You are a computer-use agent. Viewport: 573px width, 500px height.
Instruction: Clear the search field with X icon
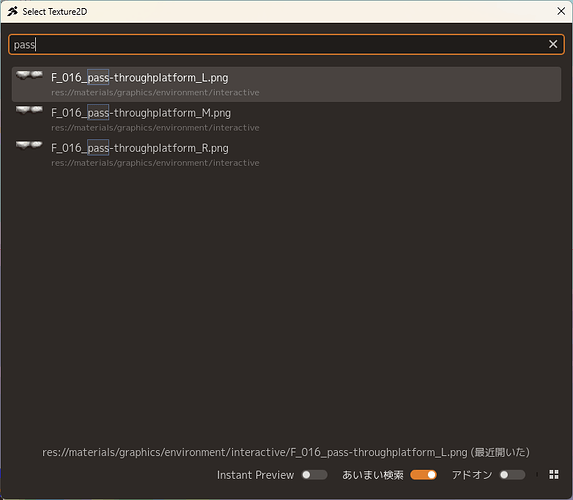pos(553,44)
